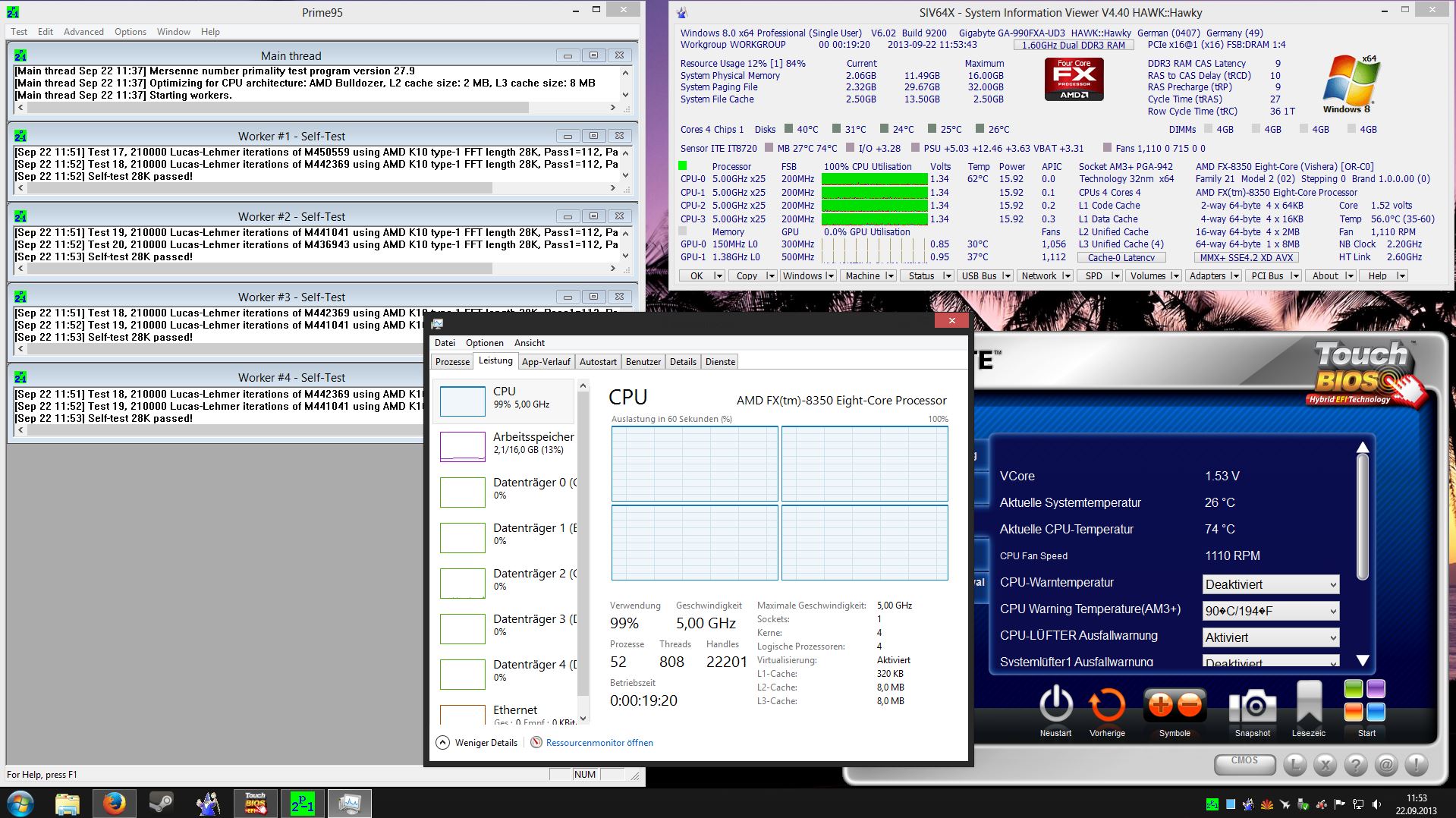Click the Neustart power icon in Touch BIOS
The width and height of the screenshot is (1456, 818).
1055,705
